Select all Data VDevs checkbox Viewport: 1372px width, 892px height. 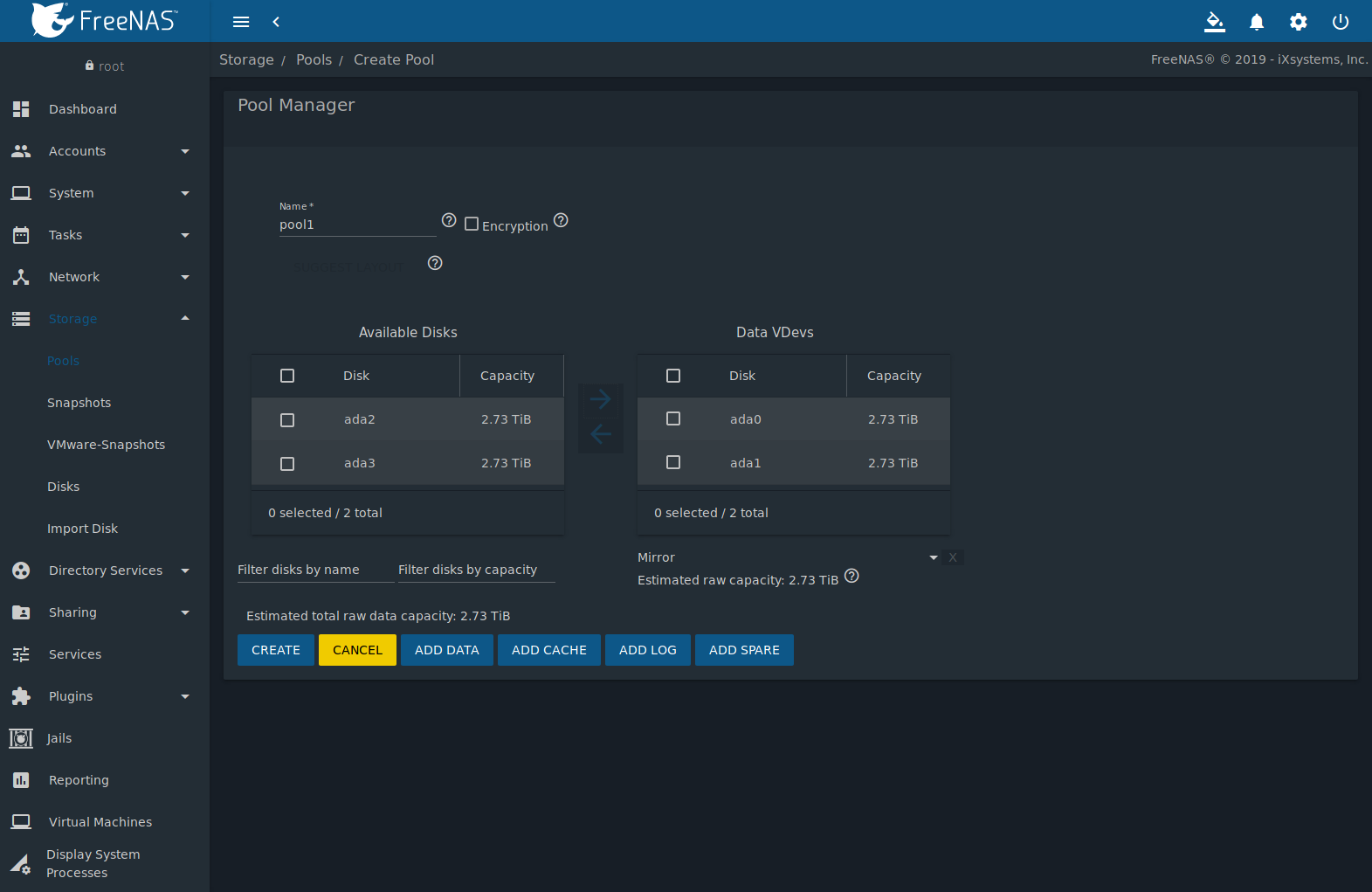point(673,376)
